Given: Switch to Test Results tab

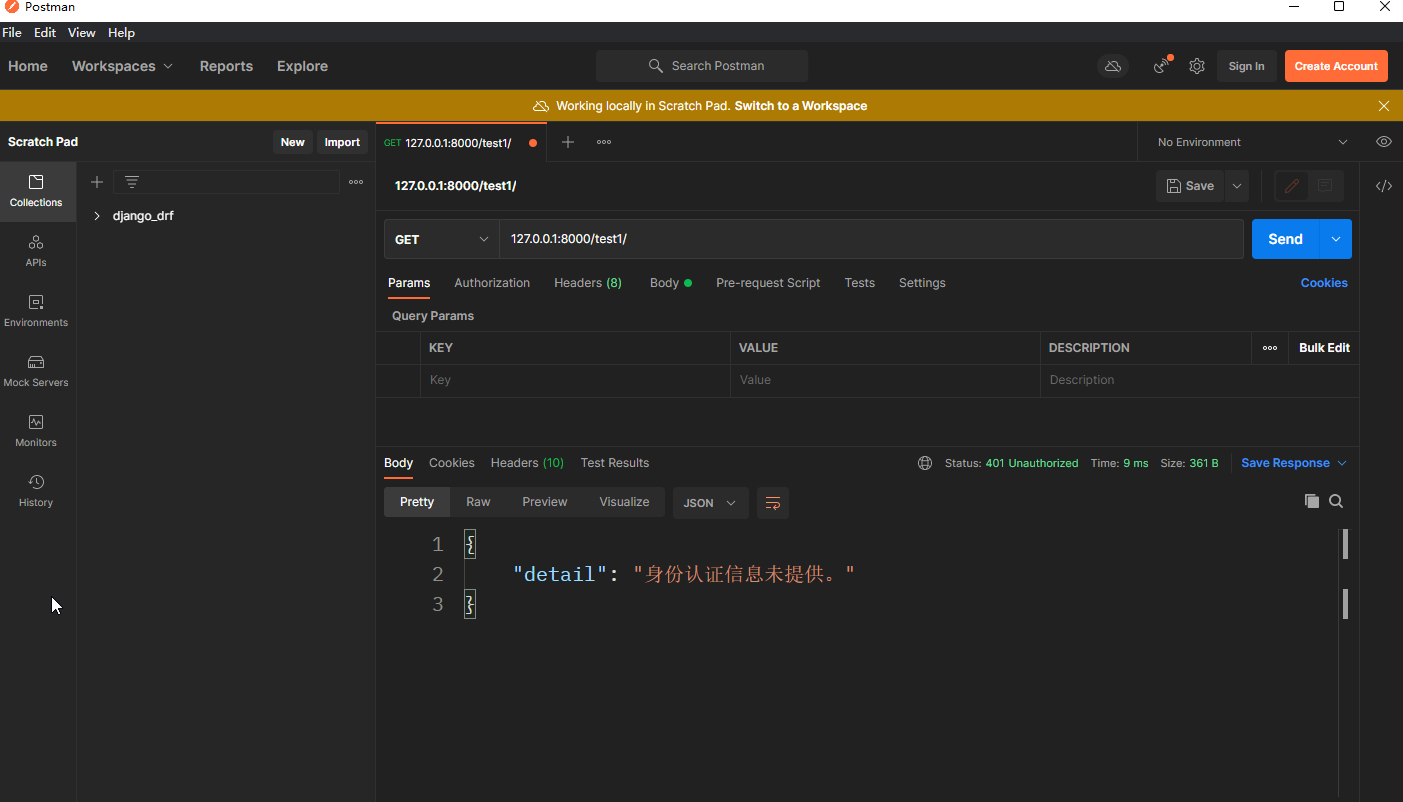Looking at the screenshot, I should [615, 463].
